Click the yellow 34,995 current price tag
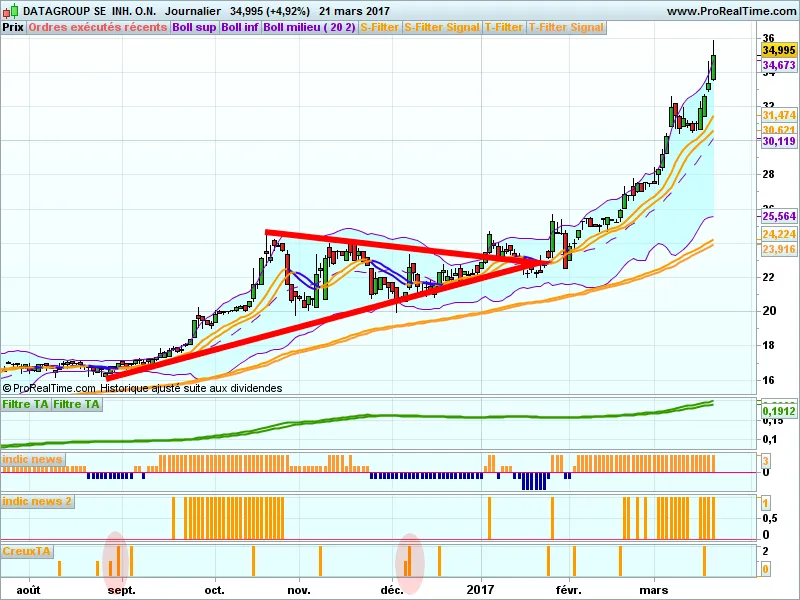Viewport: 800px width, 600px height. coord(779,49)
